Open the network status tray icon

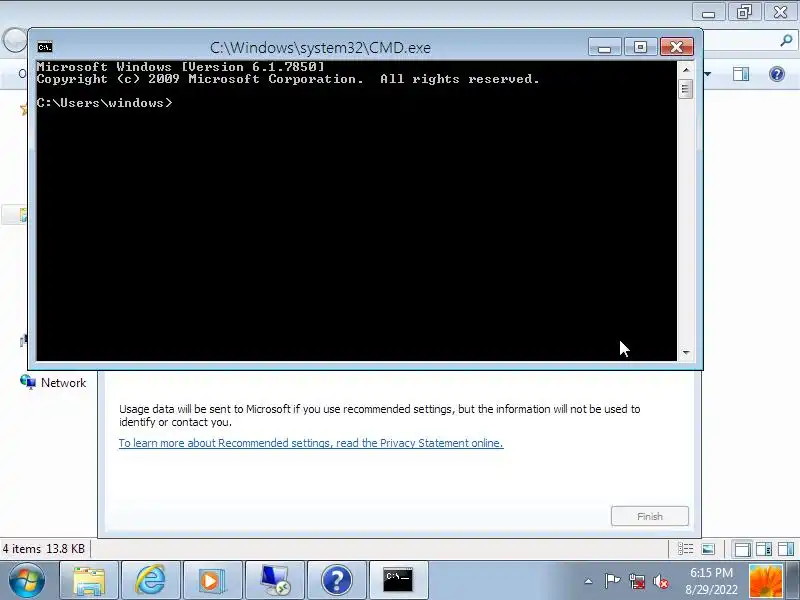click(637, 581)
